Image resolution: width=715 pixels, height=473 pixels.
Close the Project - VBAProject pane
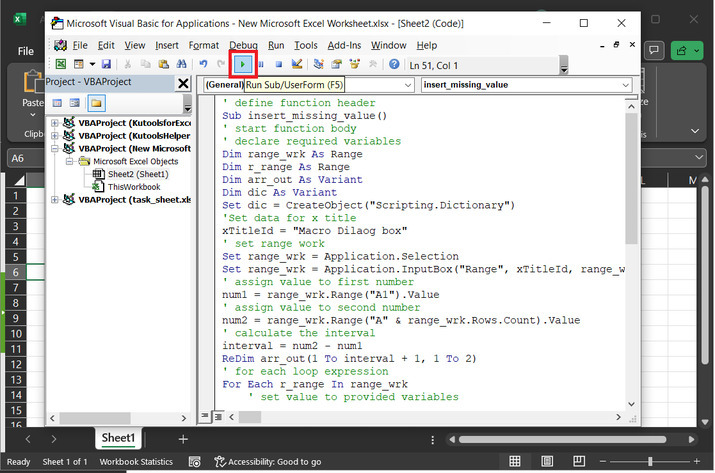click(183, 83)
